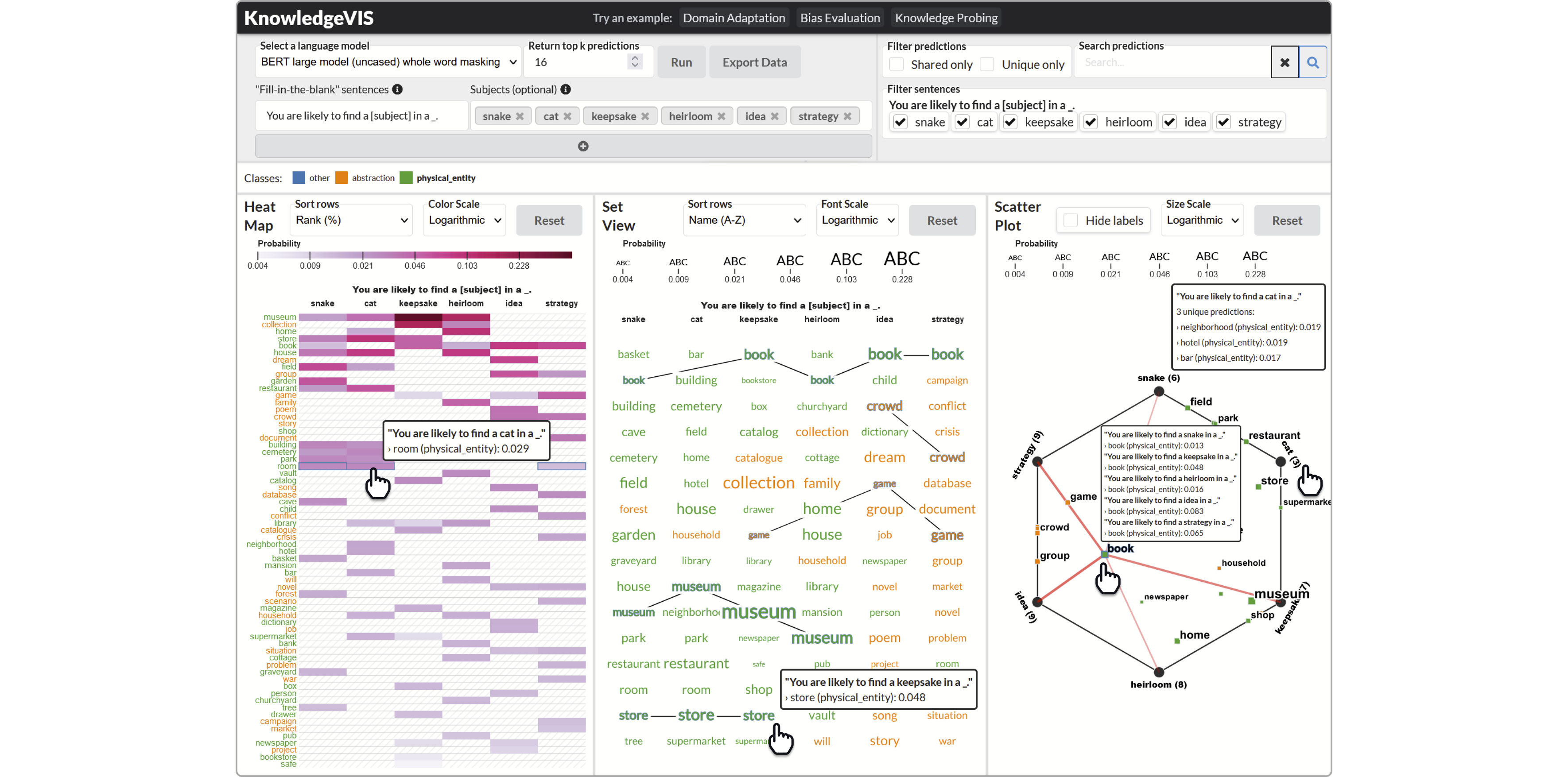This screenshot has height=777, width=1568.
Task: Add a new sentence with plus icon
Action: [x=583, y=146]
